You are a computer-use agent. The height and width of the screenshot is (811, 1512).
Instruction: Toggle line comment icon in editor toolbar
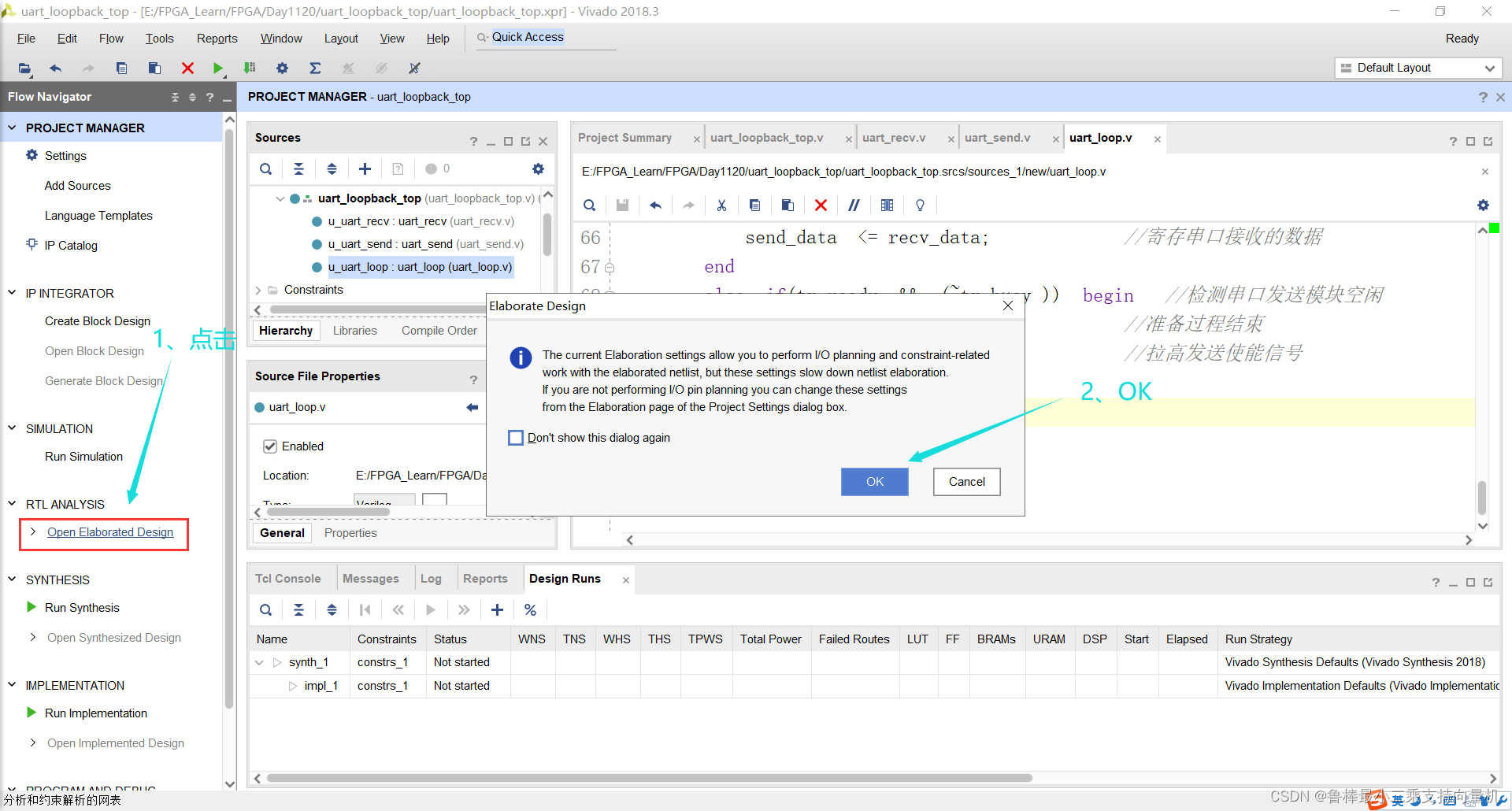coord(854,205)
